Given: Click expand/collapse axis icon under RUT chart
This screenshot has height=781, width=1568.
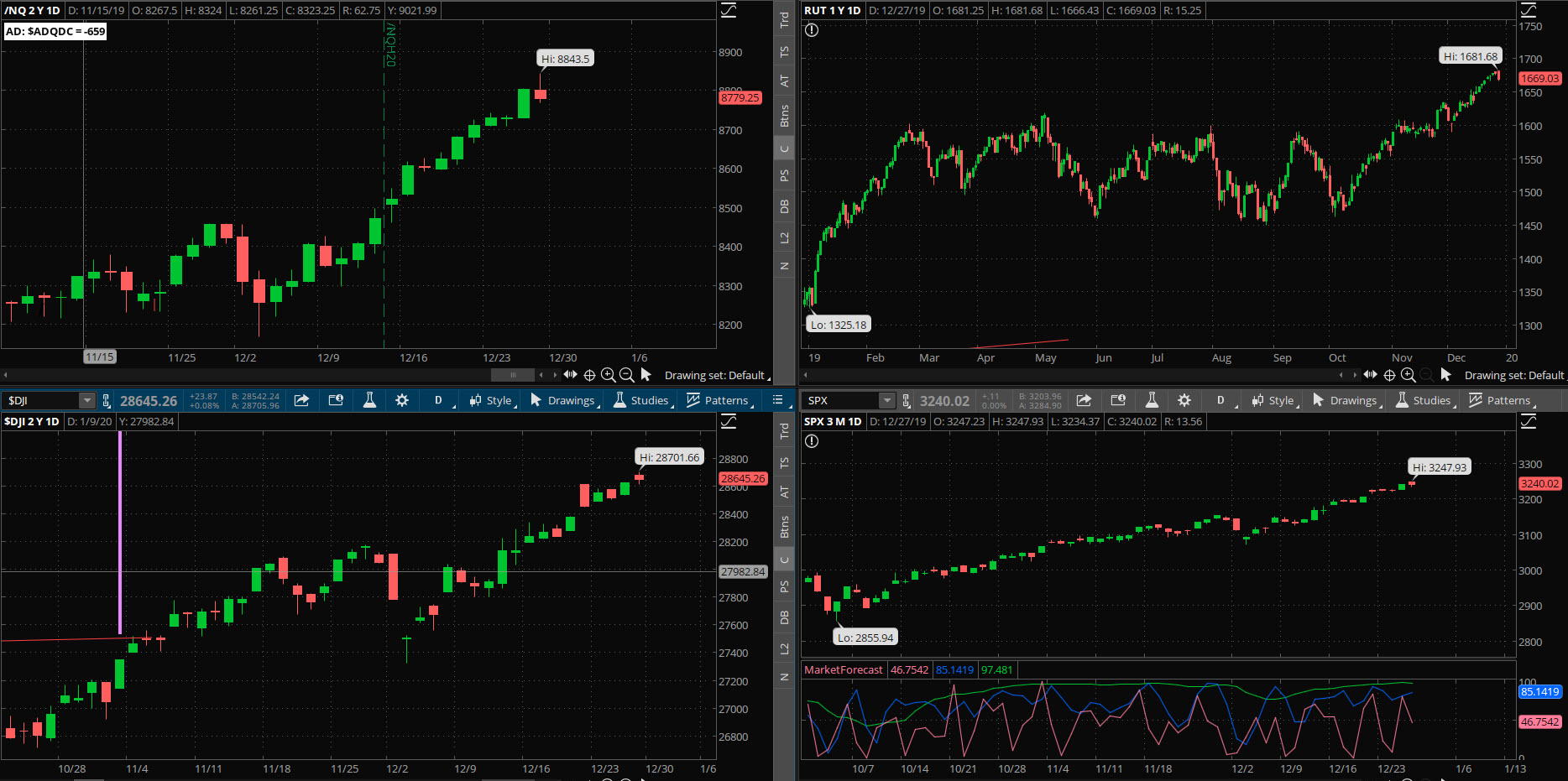Looking at the screenshot, I should click(1371, 375).
